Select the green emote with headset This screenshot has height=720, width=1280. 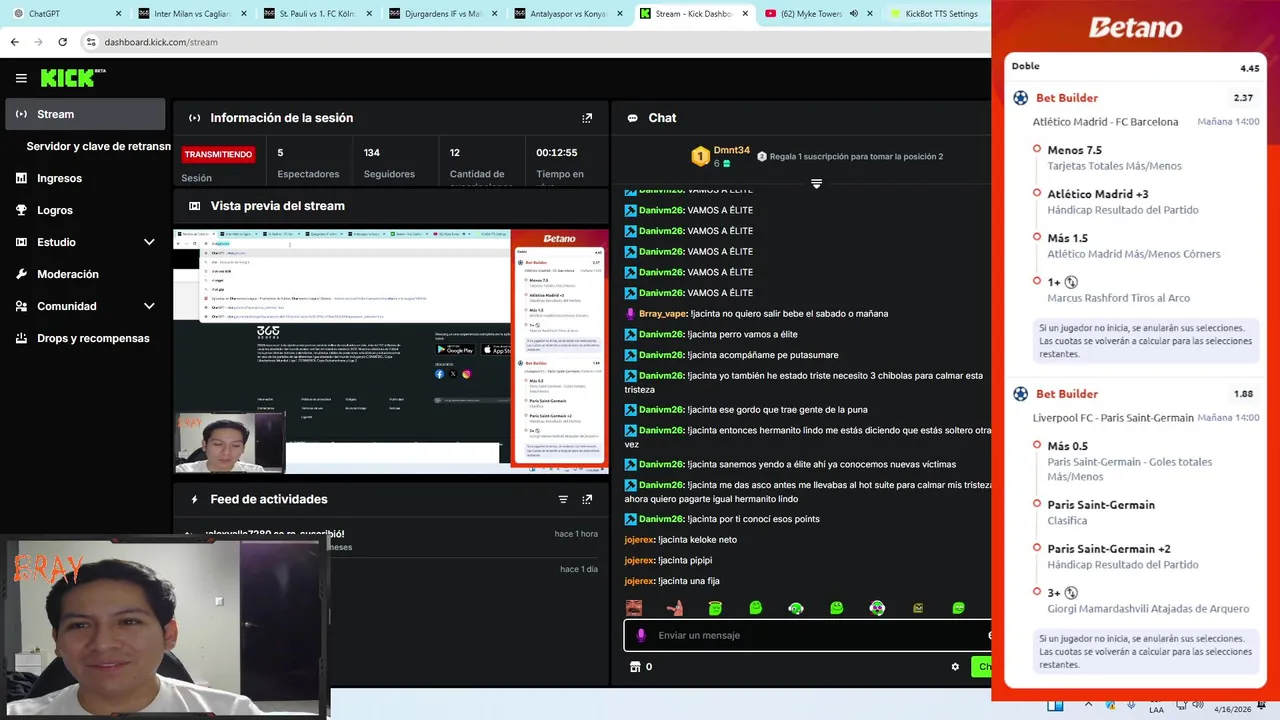coord(796,608)
